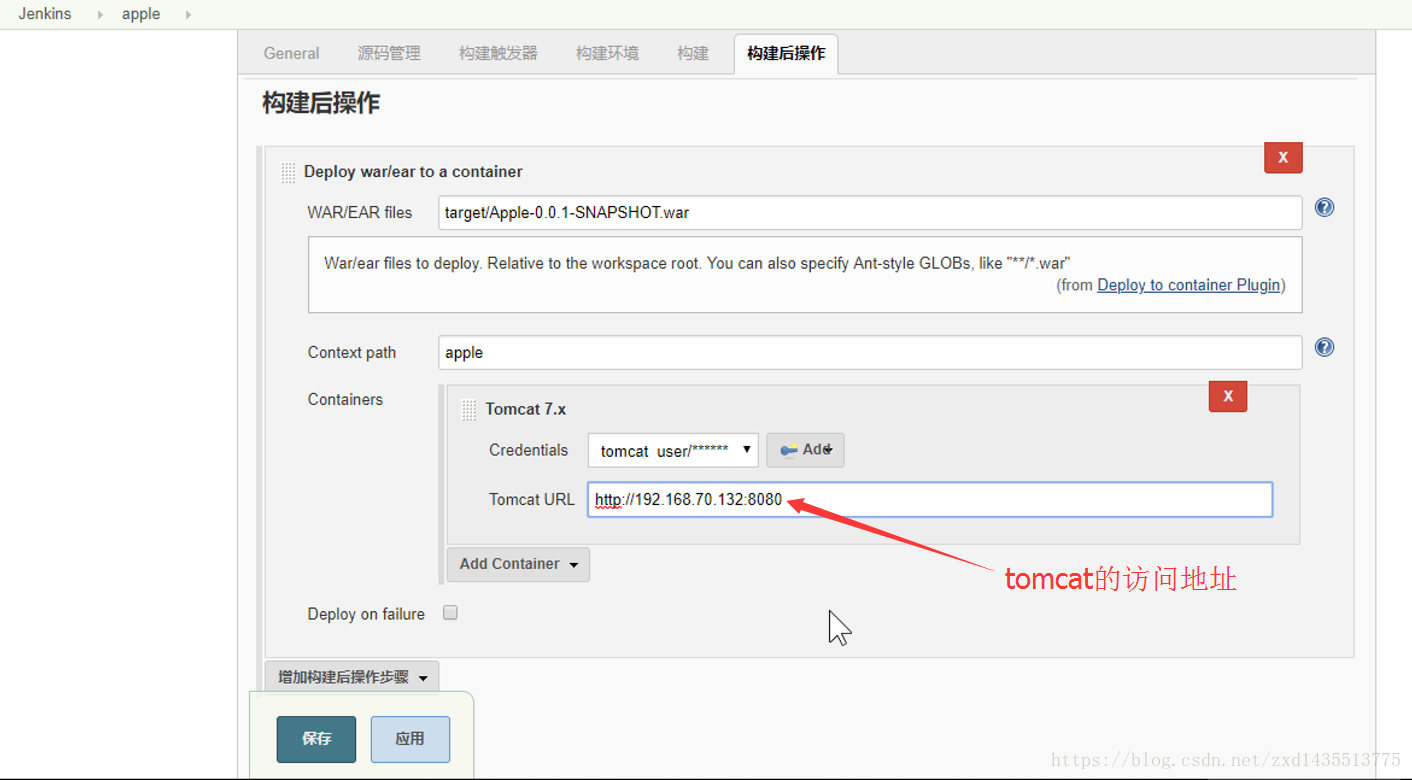The image size is (1412, 780).
Task: Remove the Tomcat 7.x container
Action: (1228, 396)
